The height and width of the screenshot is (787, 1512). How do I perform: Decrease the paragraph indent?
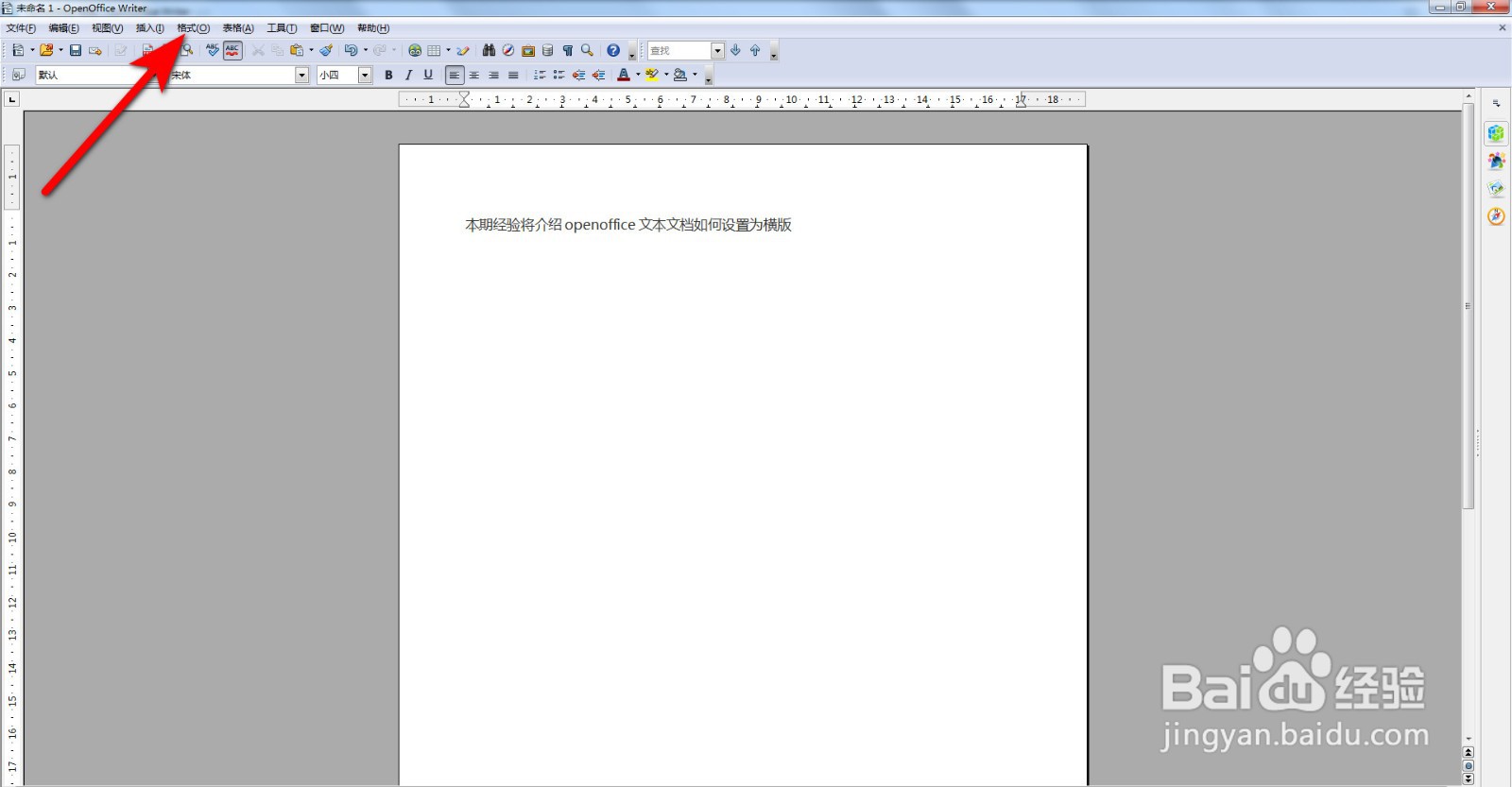click(x=578, y=75)
